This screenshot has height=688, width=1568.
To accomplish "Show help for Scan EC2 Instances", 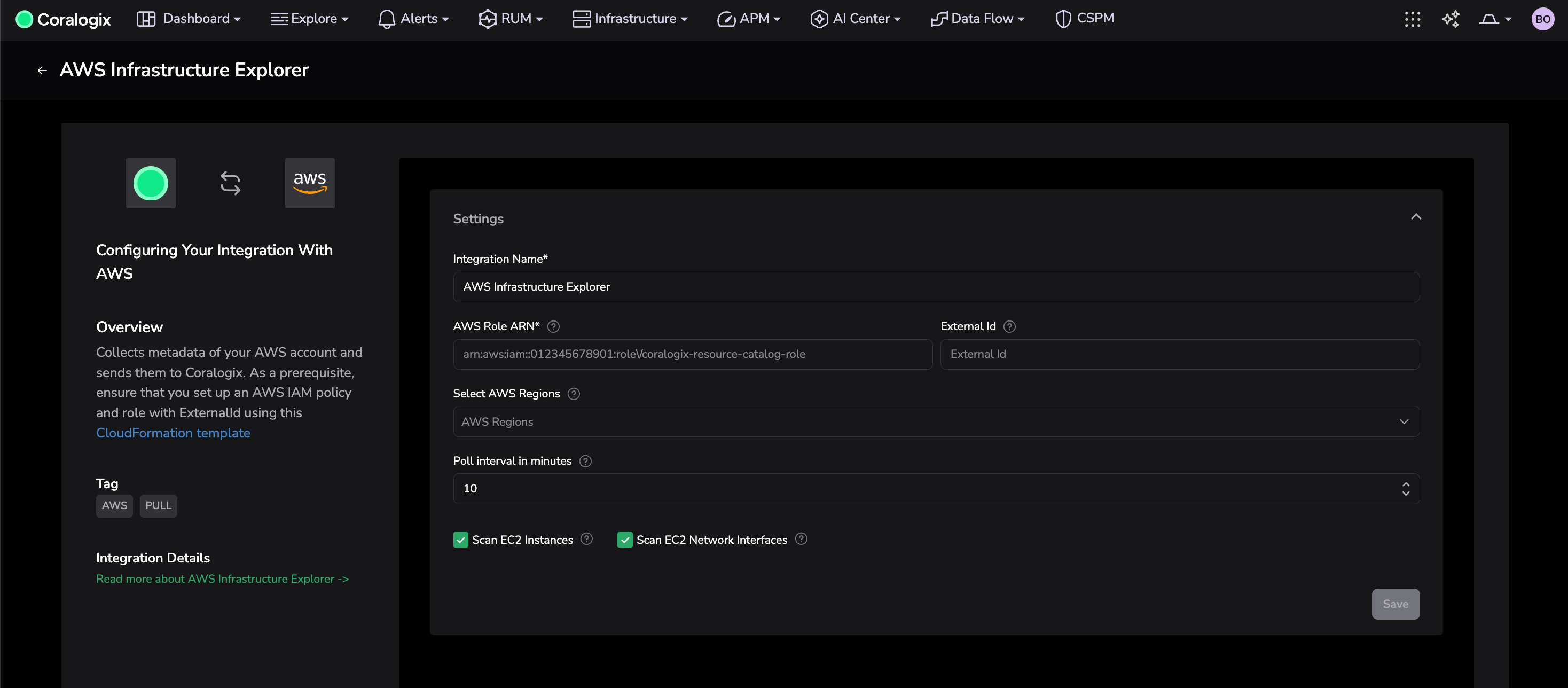I will click(586, 539).
